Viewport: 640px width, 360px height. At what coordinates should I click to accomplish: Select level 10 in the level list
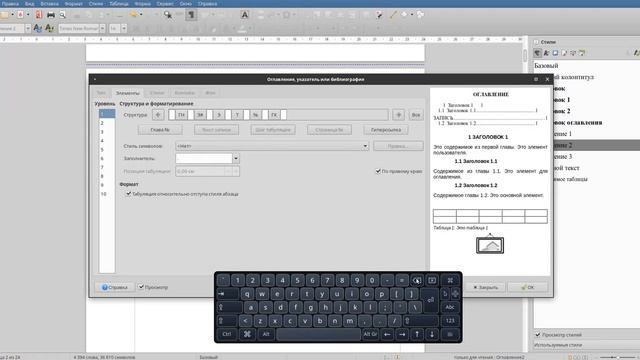(107, 194)
